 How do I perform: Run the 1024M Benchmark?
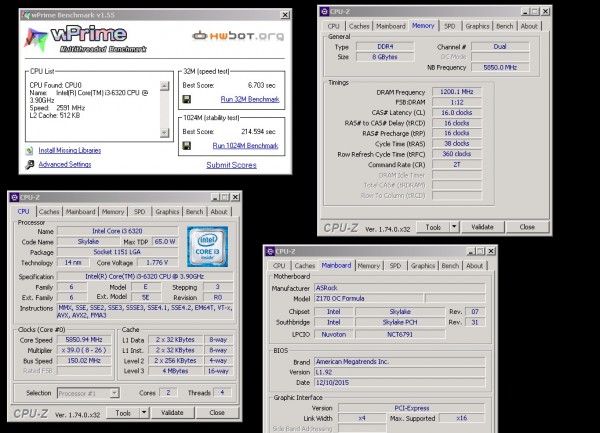point(245,146)
